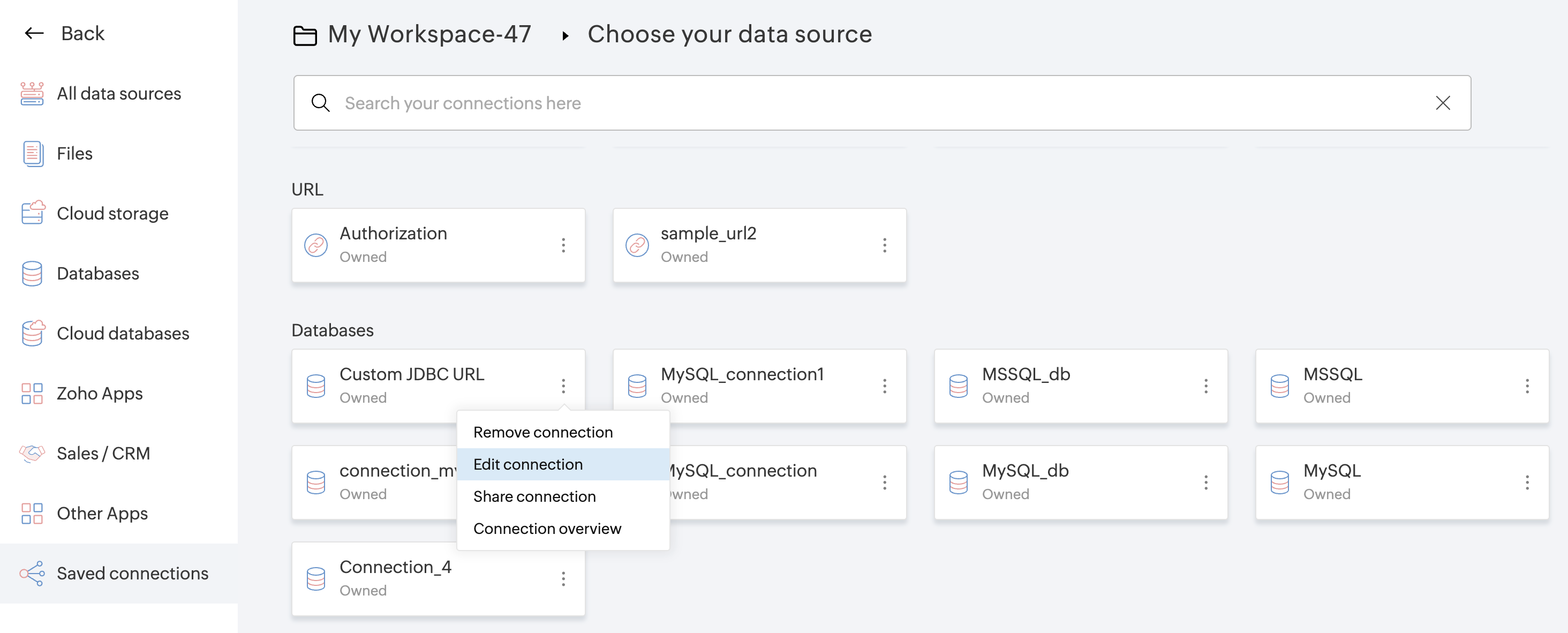The image size is (1568, 633).
Task: Select Edit connection menu entry
Action: click(x=527, y=464)
